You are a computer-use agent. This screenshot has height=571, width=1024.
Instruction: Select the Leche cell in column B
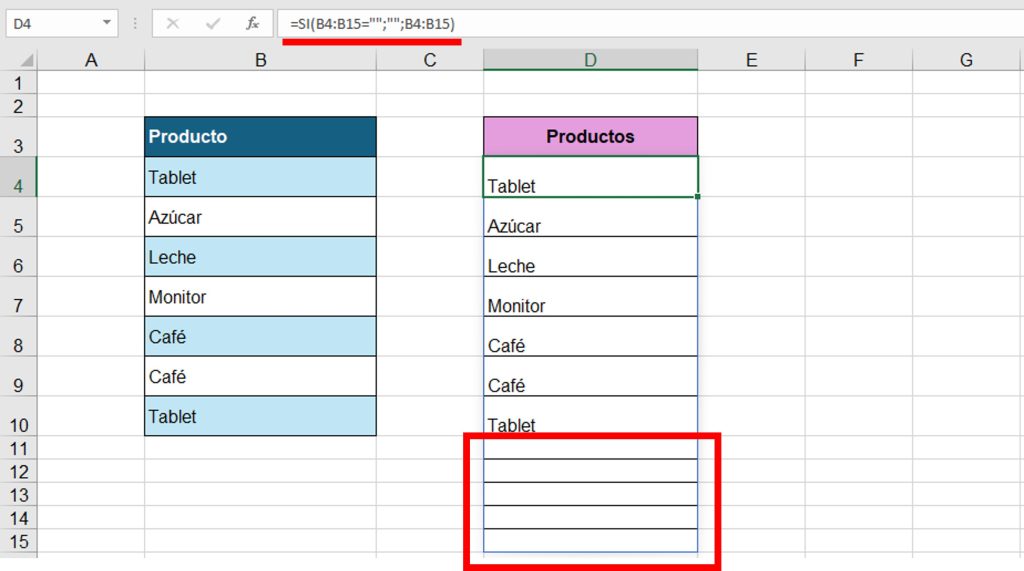pyautogui.click(x=260, y=257)
